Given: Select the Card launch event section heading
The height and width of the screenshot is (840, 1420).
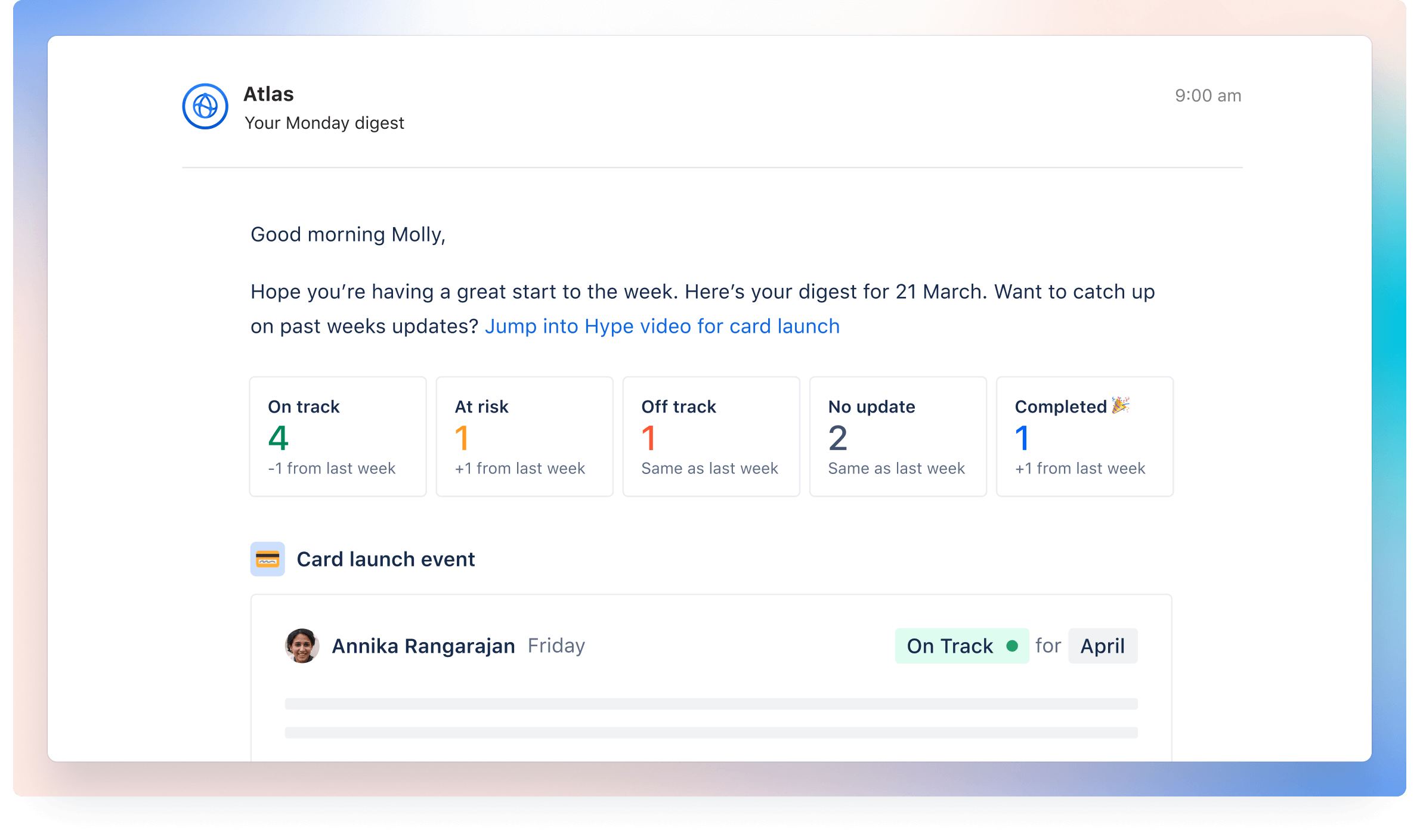Looking at the screenshot, I should point(386,559).
